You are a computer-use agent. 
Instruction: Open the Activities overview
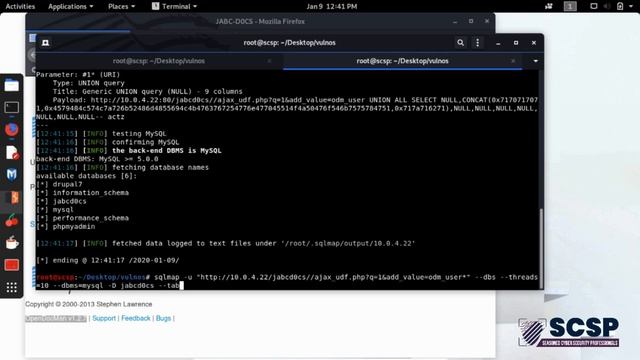click(20, 6)
